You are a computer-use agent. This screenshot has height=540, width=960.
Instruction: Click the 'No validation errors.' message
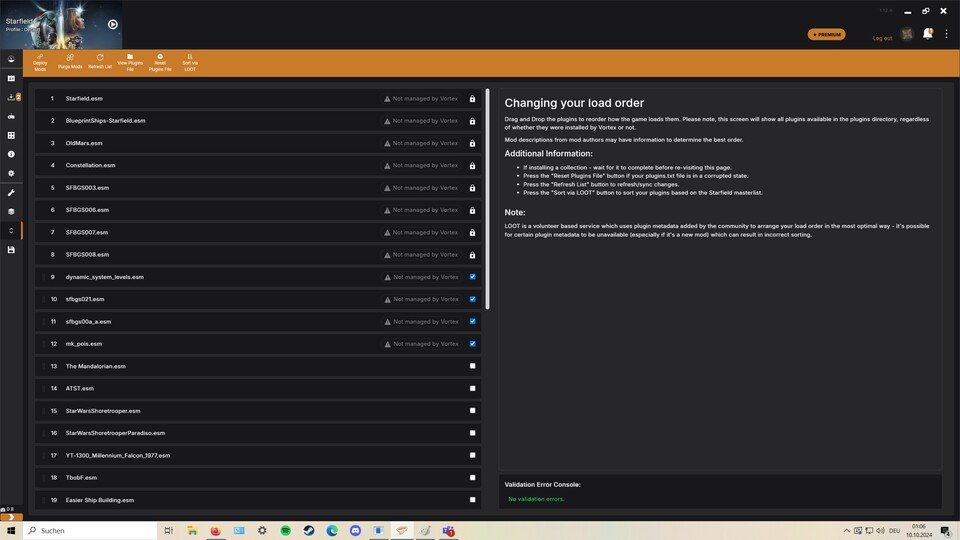(536, 499)
